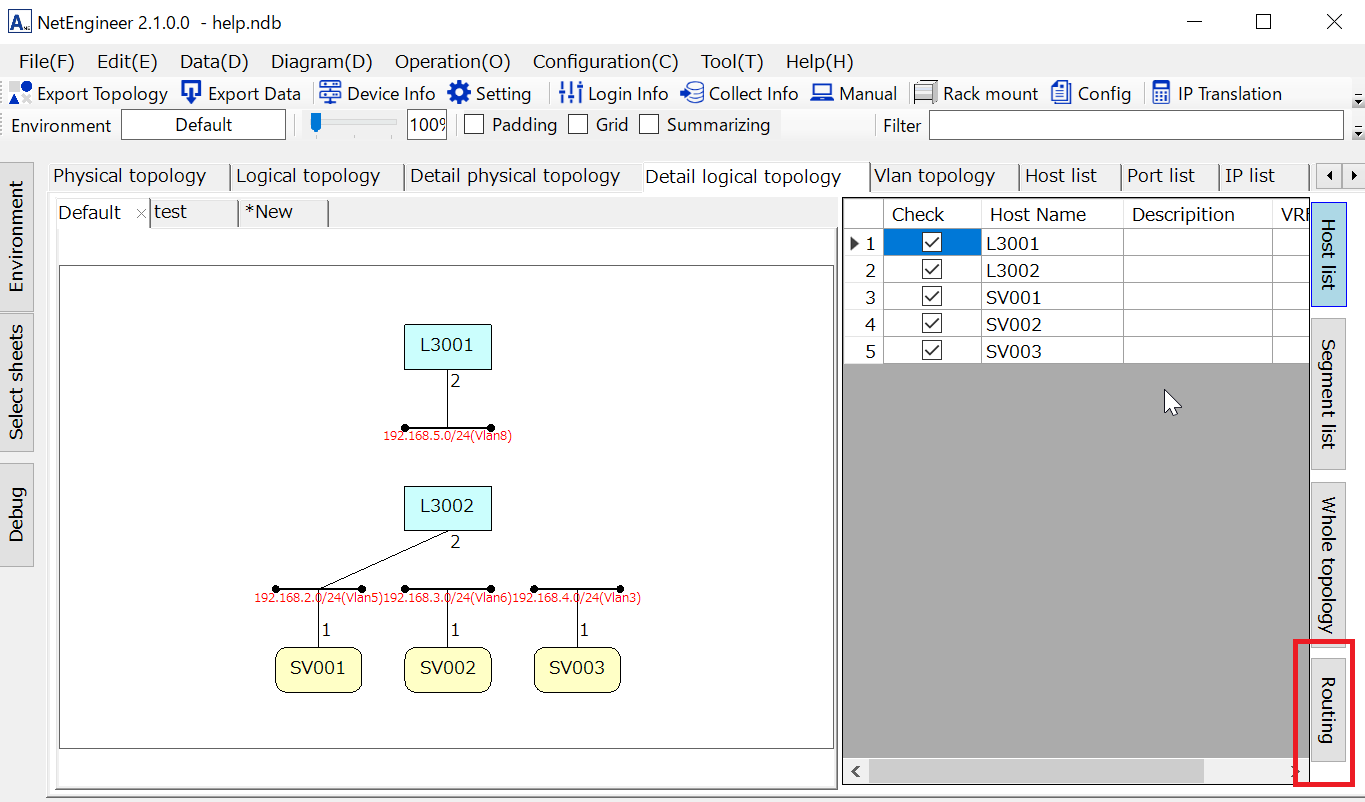This screenshot has width=1365, height=802.
Task: Switch to the Vlan topology tab
Action: click(934, 176)
